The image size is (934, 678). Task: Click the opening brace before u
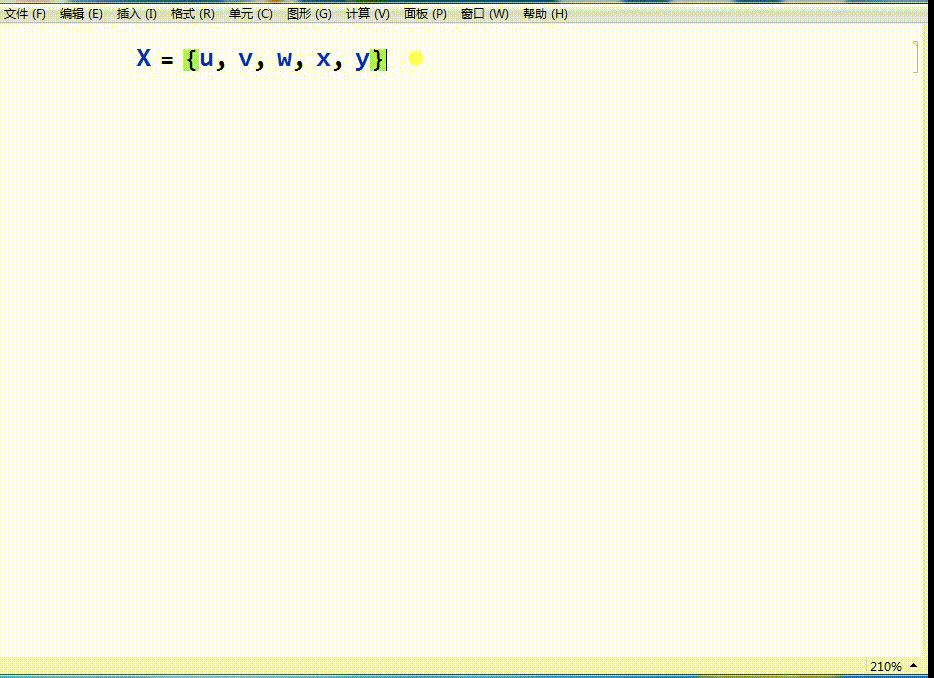click(191, 59)
